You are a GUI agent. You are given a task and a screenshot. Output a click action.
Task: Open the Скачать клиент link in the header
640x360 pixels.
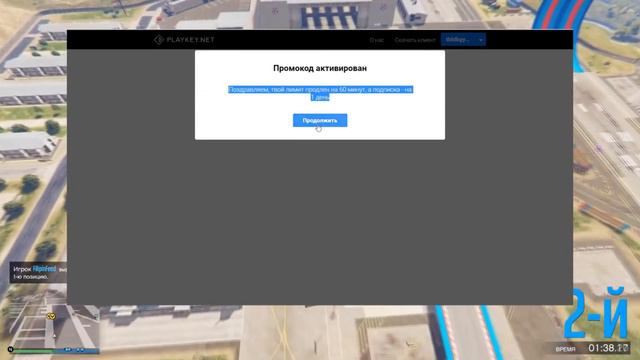[x=415, y=40]
